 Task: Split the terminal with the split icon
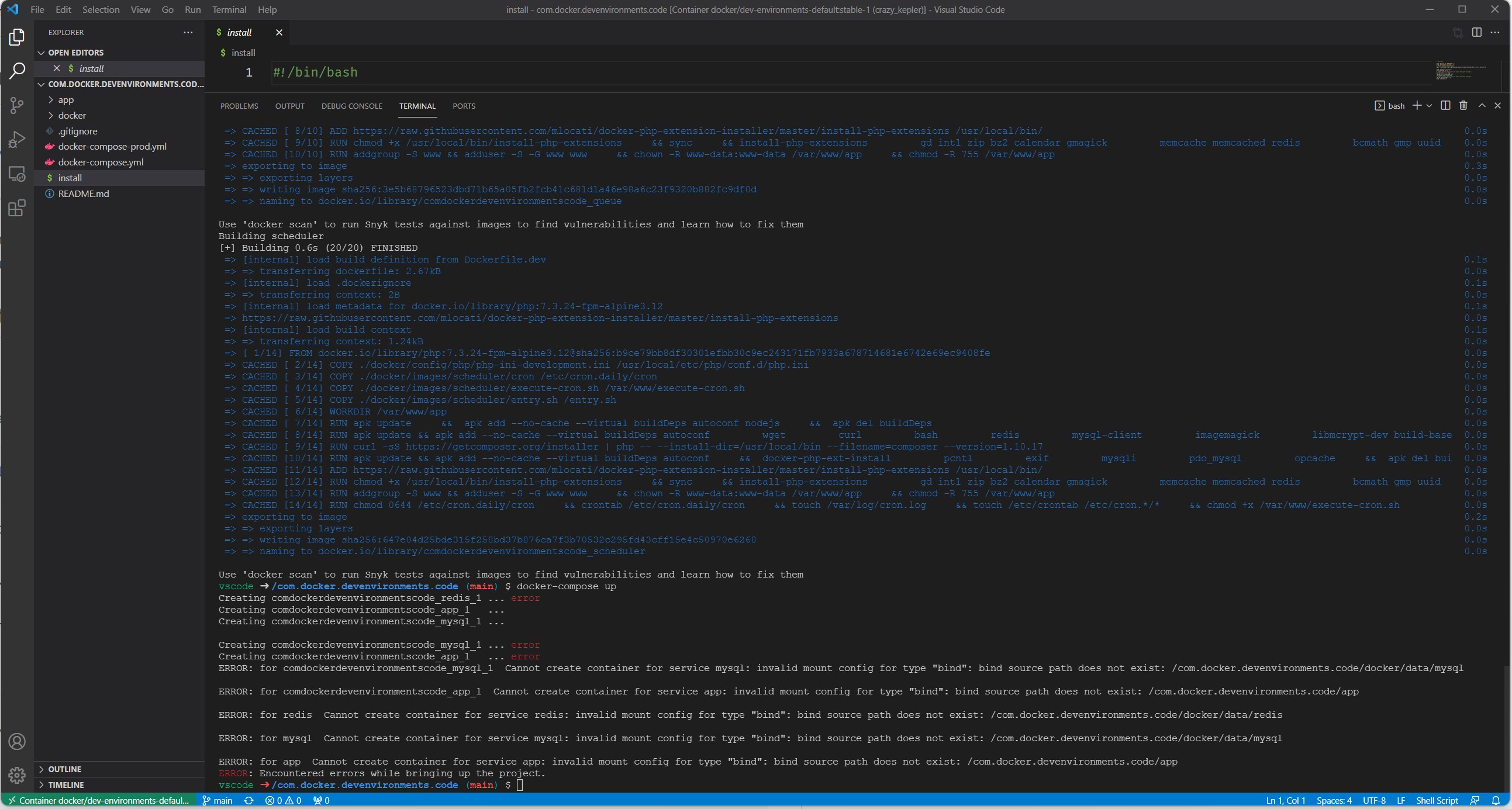tap(1445, 106)
